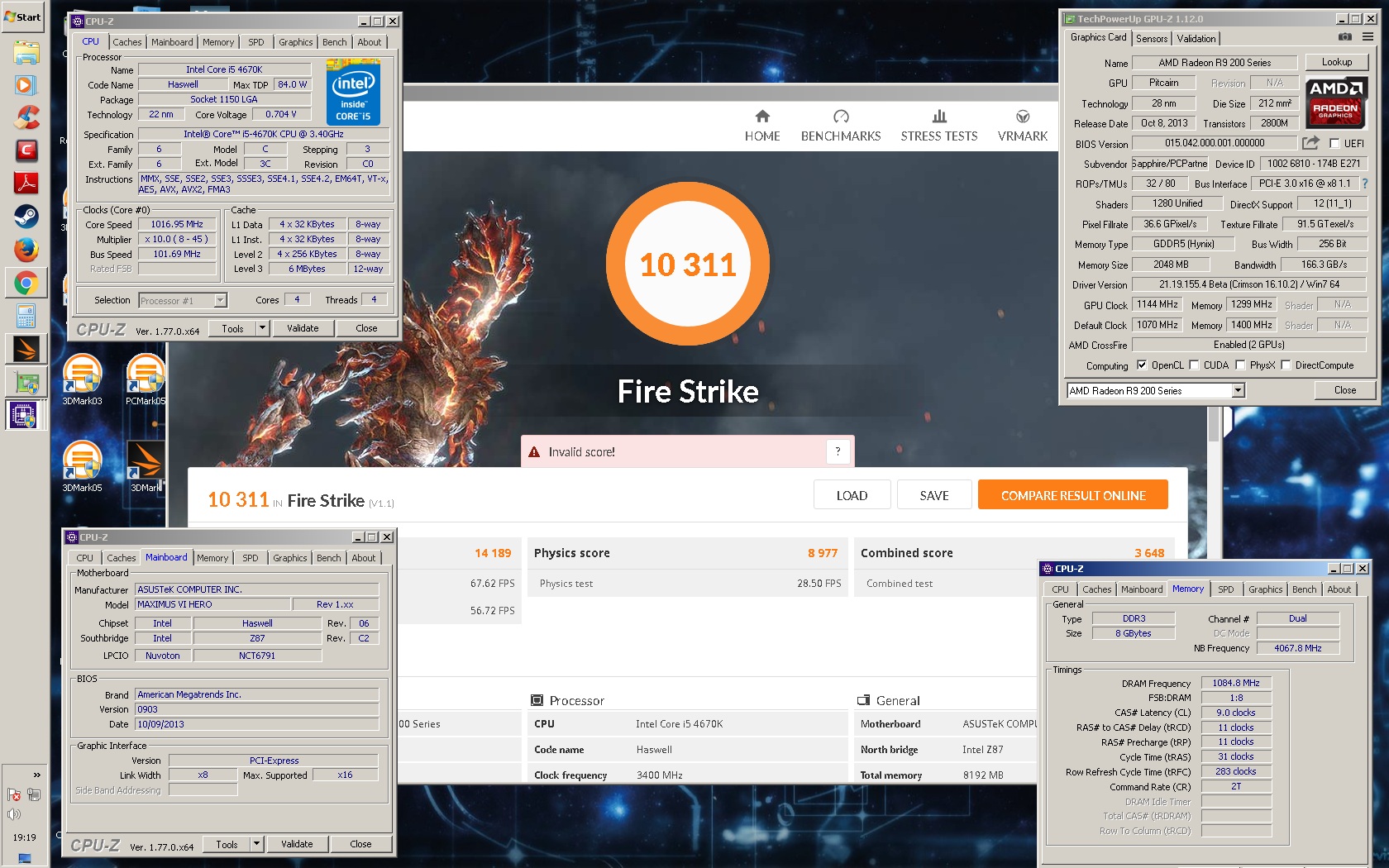This screenshot has width=1389, height=868.
Task: Click the Name field showing Intel Core i5 4670K
Action: 224,69
